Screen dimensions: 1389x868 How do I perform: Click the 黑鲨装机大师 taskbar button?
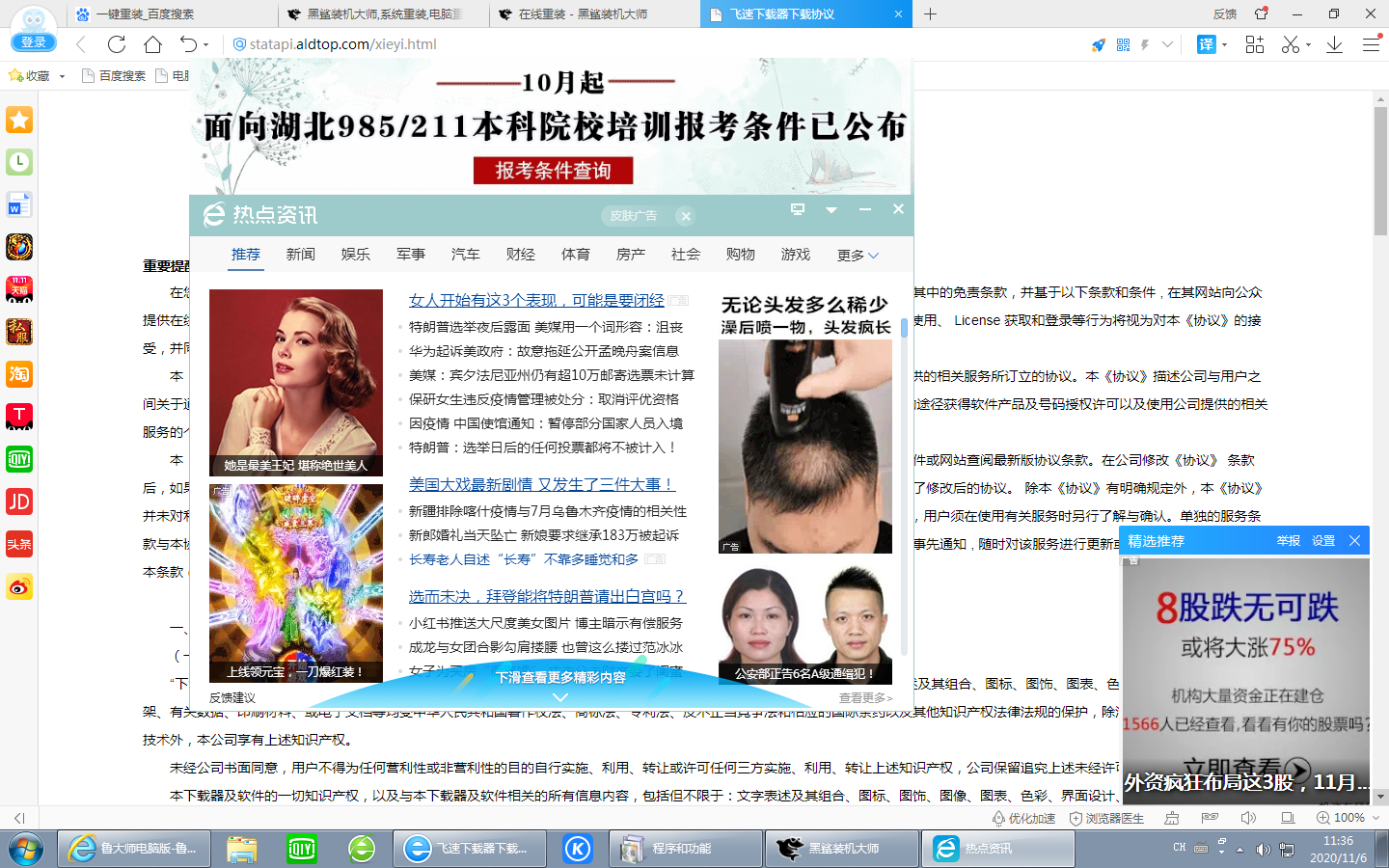(x=843, y=849)
